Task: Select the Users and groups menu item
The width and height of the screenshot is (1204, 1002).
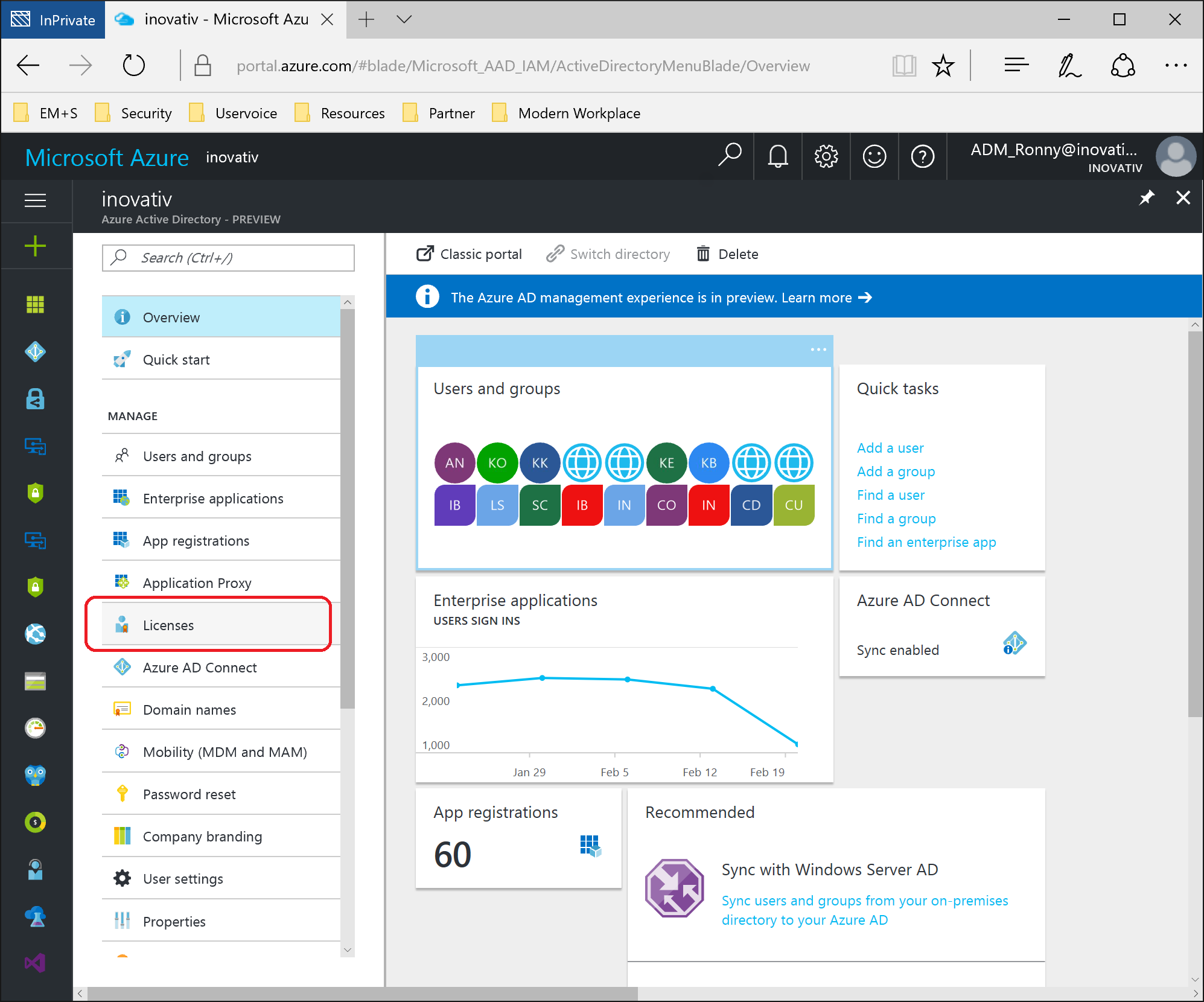Action: point(196,456)
